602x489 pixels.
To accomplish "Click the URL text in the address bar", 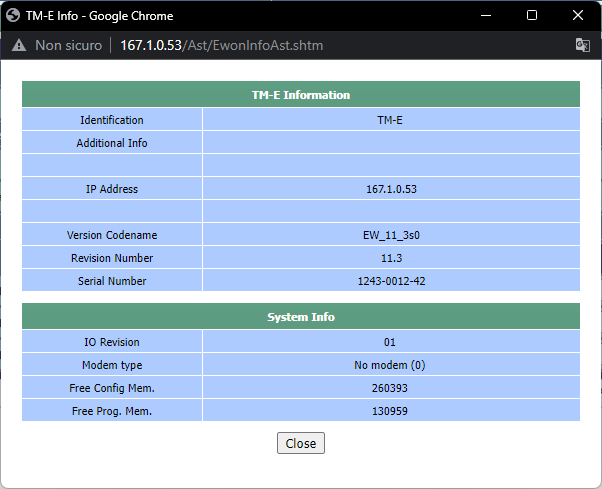I will [222, 45].
